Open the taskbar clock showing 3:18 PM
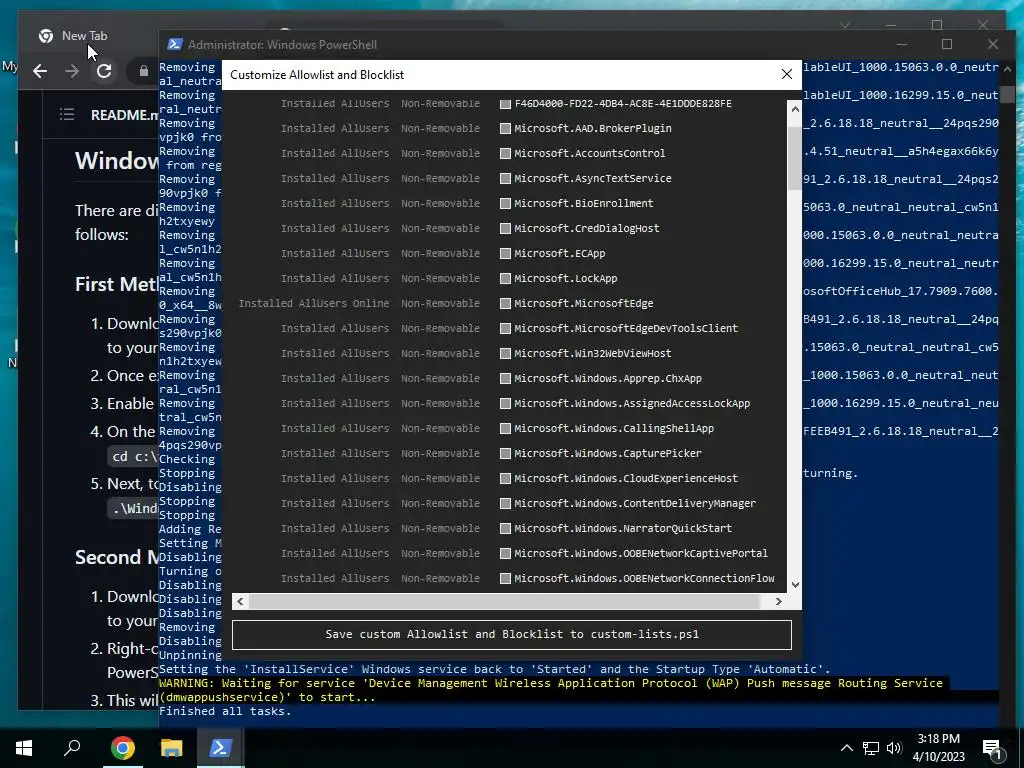The height and width of the screenshot is (768, 1024). [938, 748]
